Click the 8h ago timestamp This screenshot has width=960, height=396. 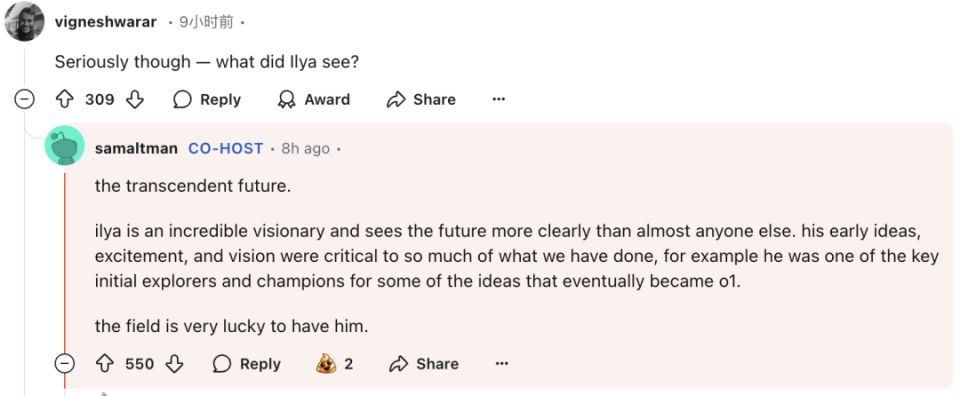pos(306,148)
